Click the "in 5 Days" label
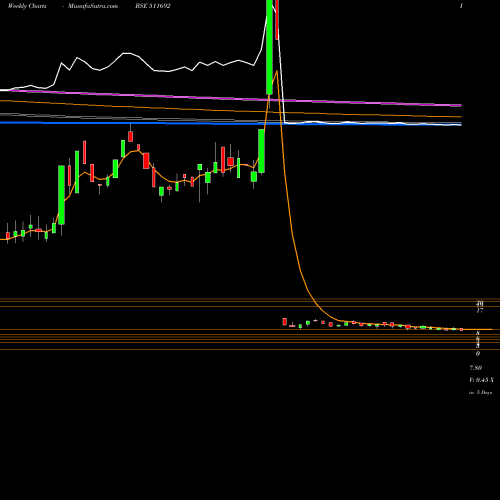This screenshot has height=500, width=500. pos(480,393)
